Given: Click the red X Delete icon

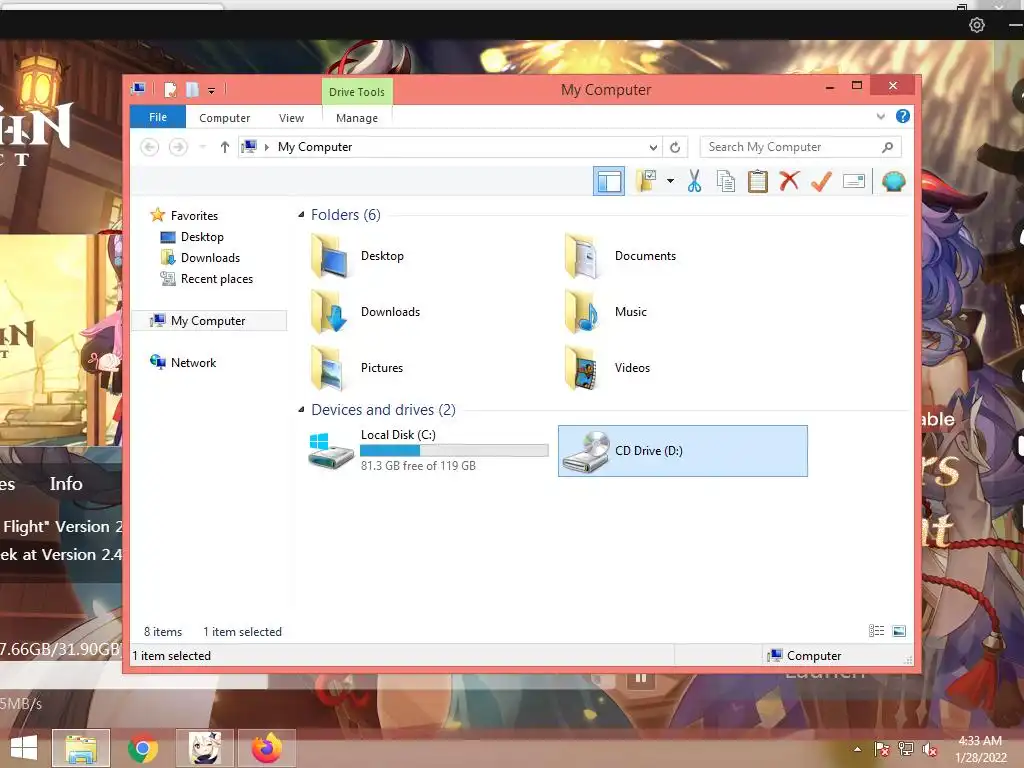Looking at the screenshot, I should pyautogui.click(x=789, y=180).
